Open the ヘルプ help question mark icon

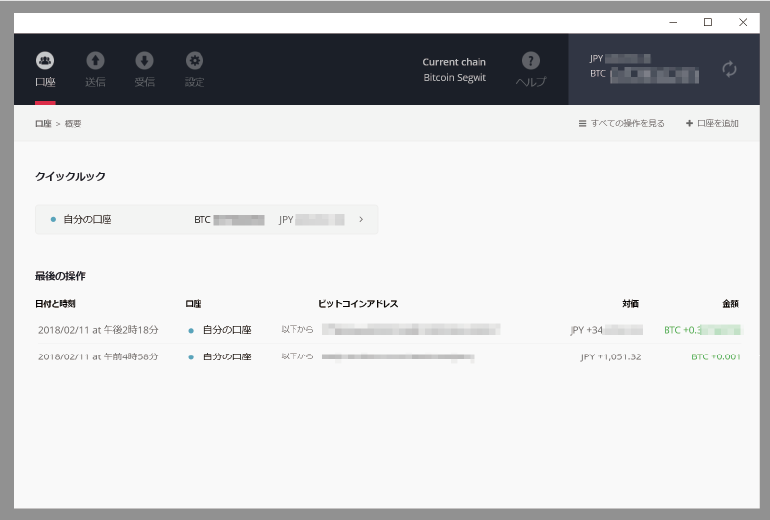click(x=531, y=60)
